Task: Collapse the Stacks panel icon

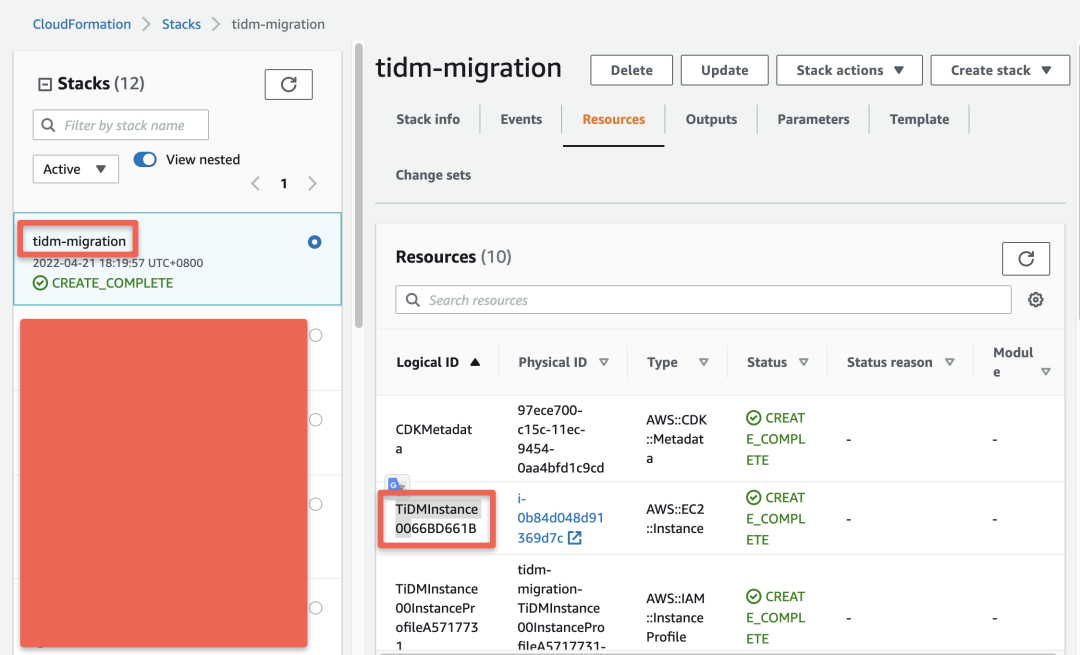Action: click(x=44, y=85)
